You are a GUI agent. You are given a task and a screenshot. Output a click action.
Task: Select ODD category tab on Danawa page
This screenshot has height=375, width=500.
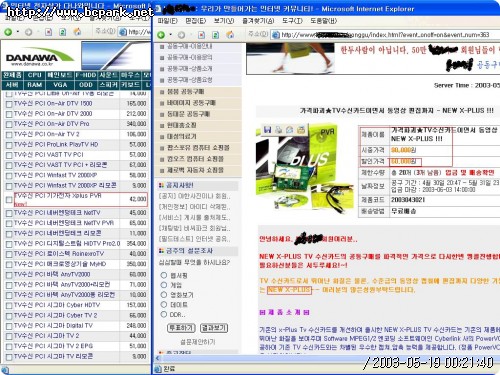coord(86,85)
